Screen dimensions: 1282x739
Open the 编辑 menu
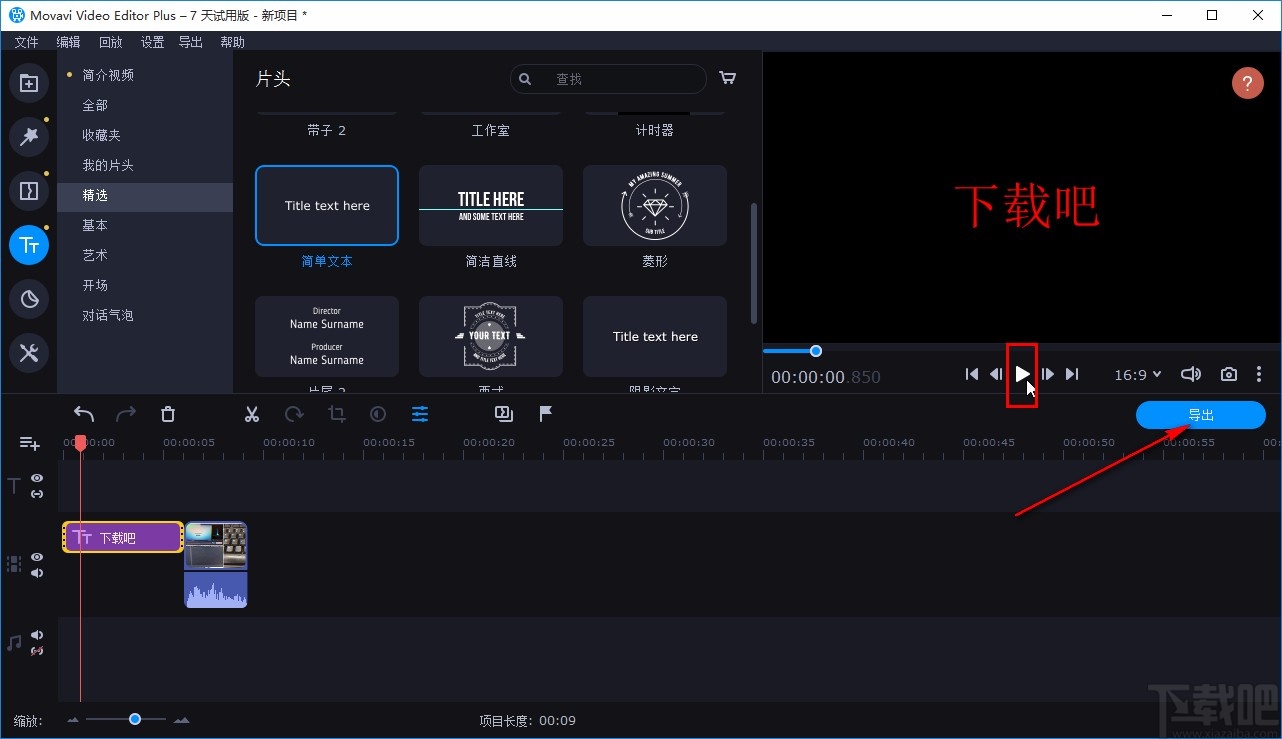68,42
